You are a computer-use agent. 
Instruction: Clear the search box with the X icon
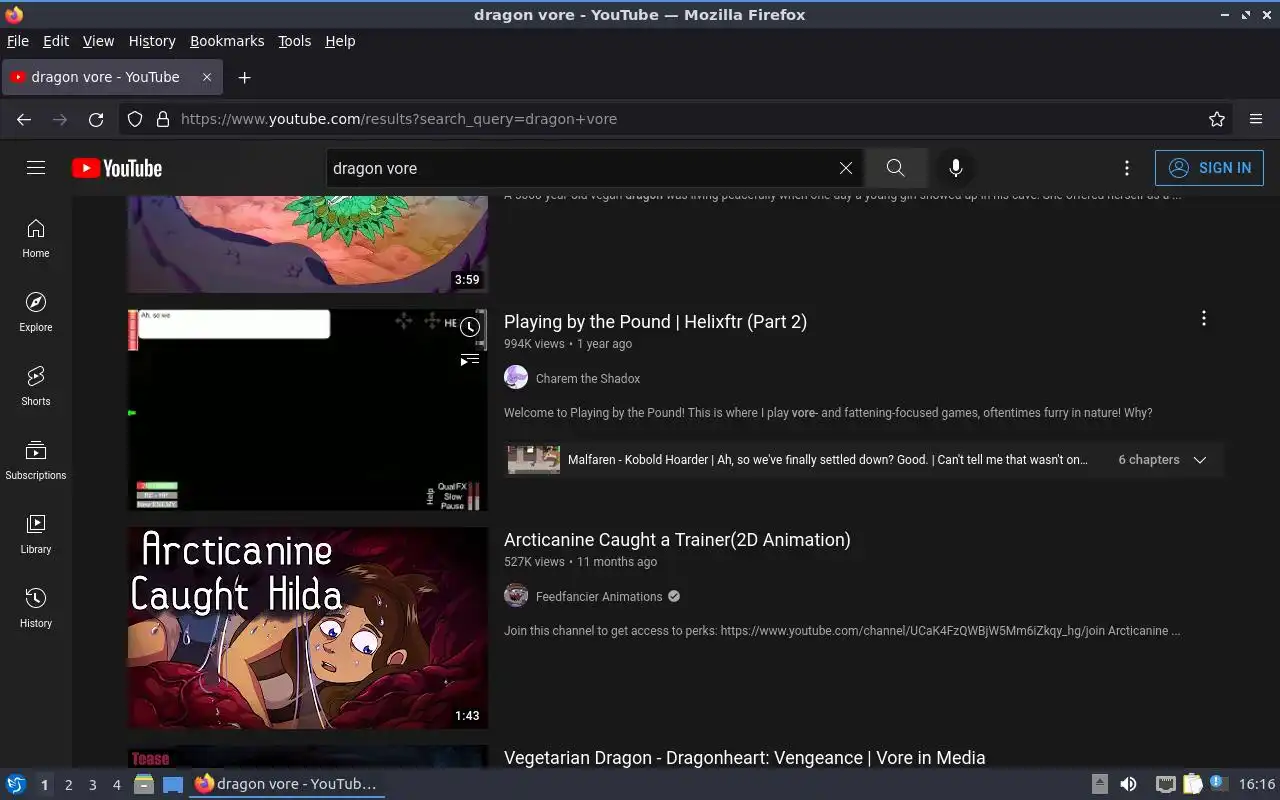(x=846, y=168)
